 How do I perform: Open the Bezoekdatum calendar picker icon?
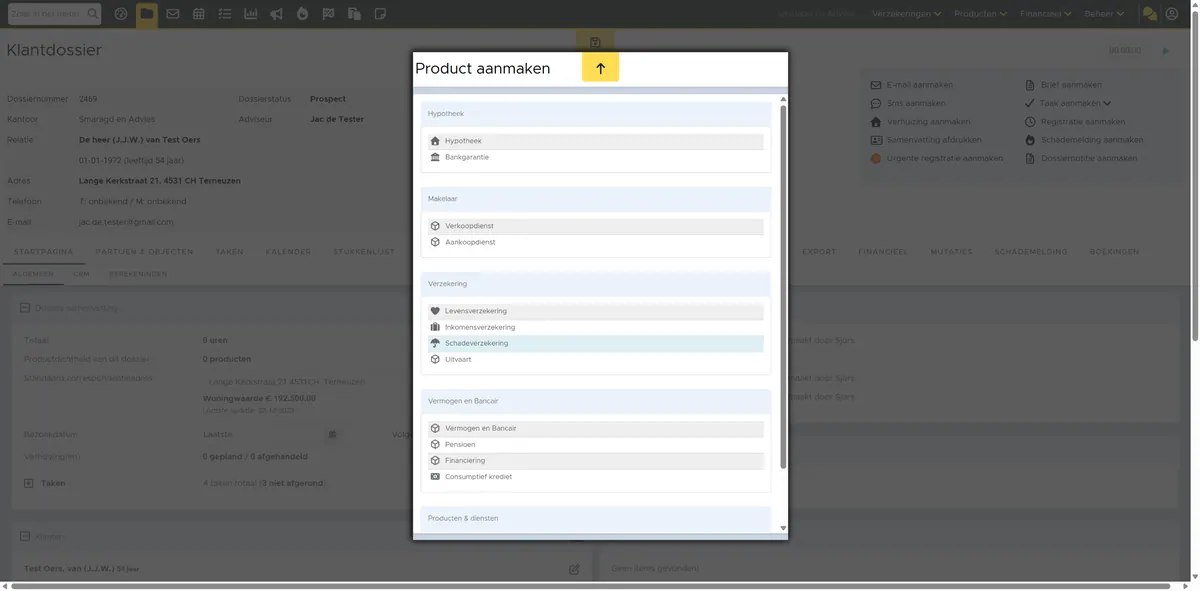pyautogui.click(x=332, y=435)
